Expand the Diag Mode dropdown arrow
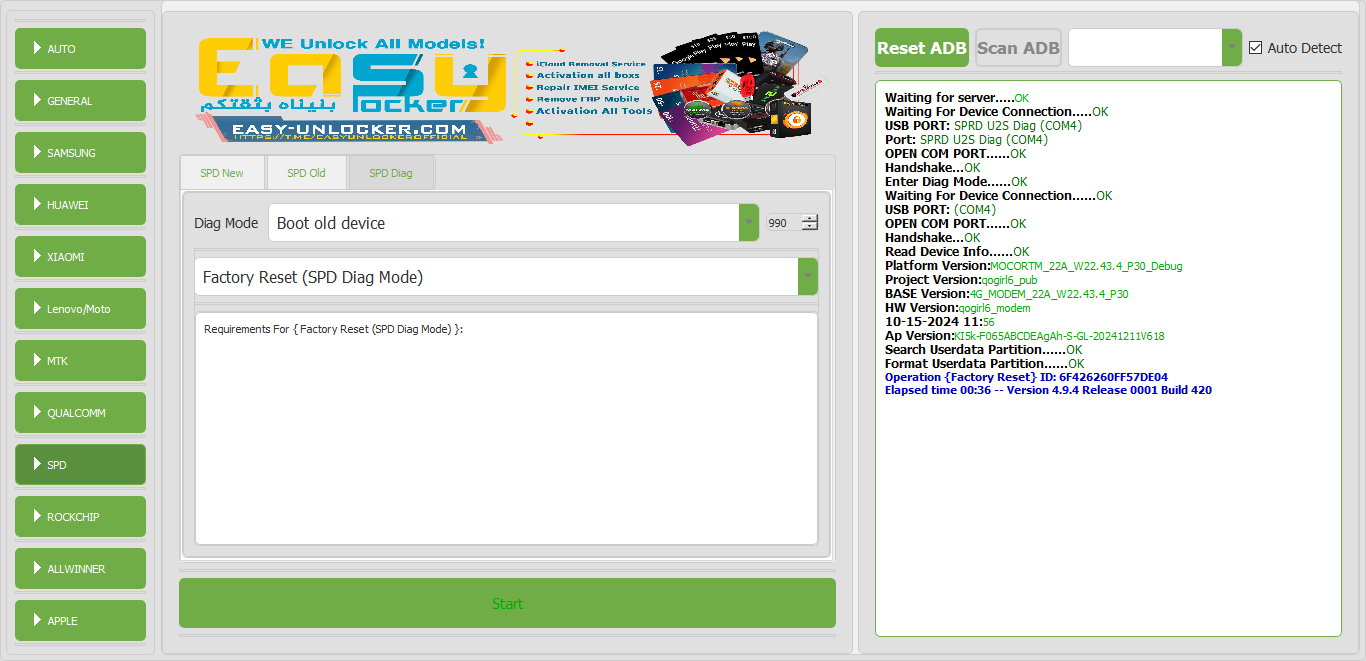The height and width of the screenshot is (661, 1366). coord(749,223)
